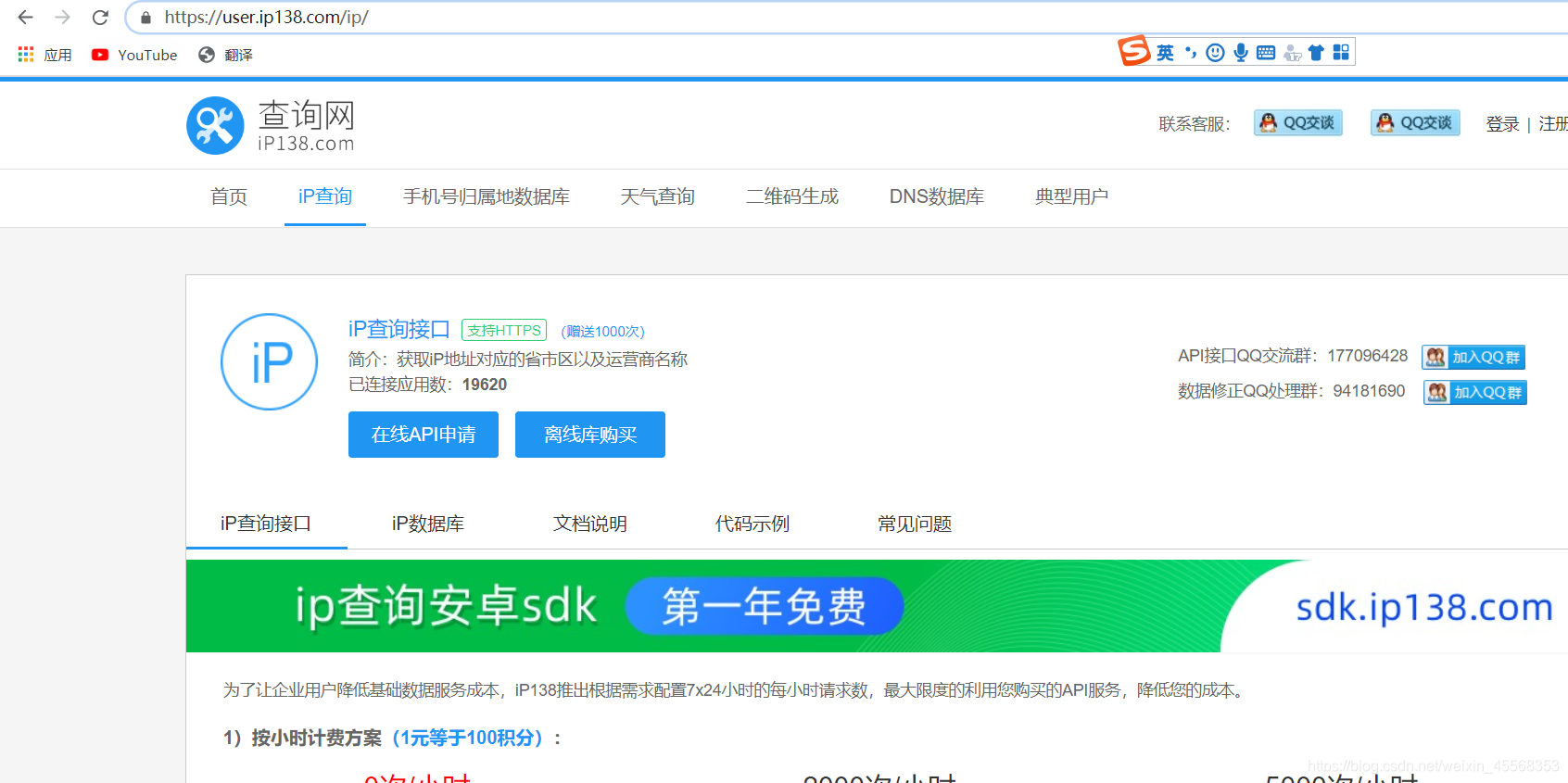
Task: Open the 二维码生成 navigation item
Action: click(x=792, y=196)
